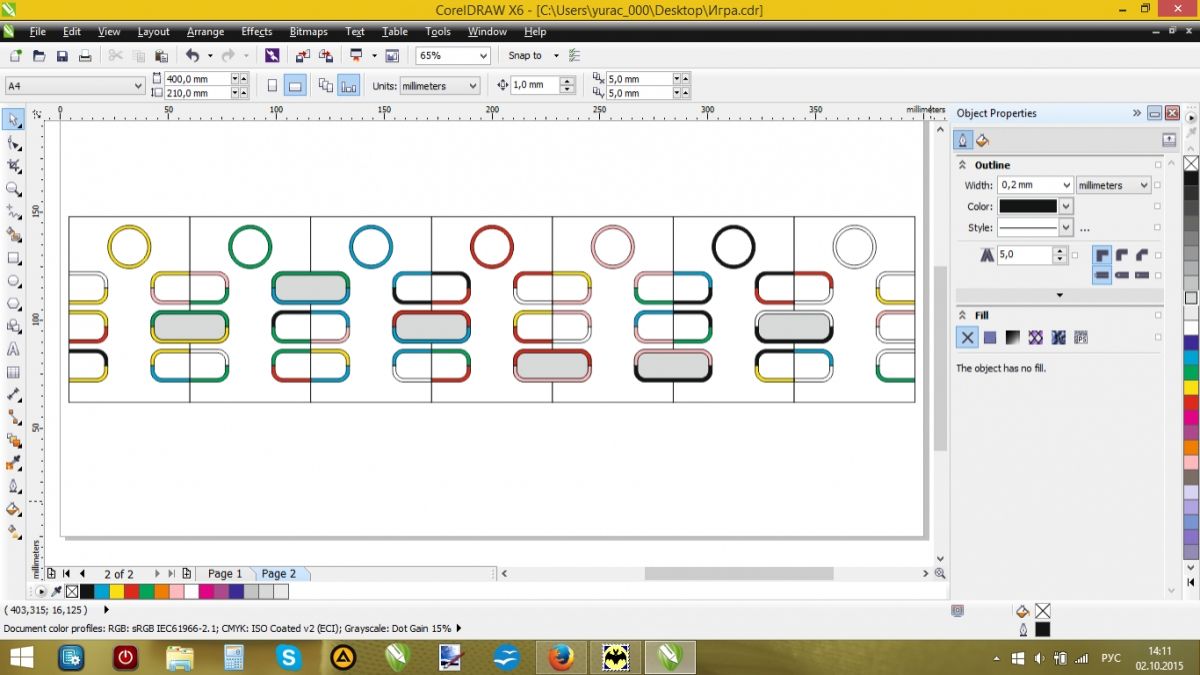Choose the Fountain fill icon
This screenshot has width=1200, height=675.
click(1012, 338)
